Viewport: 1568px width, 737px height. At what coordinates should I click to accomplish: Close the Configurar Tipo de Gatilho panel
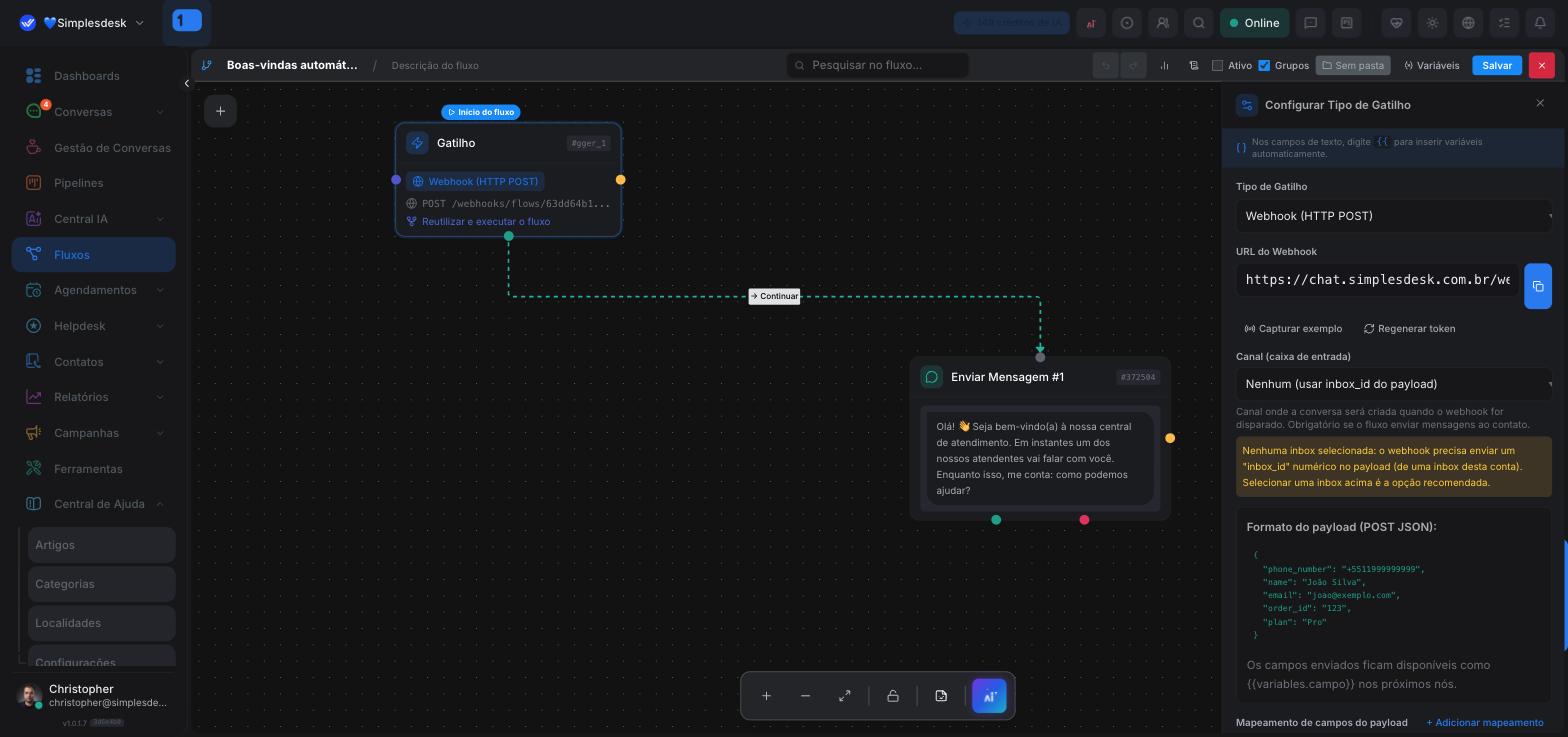[1540, 103]
